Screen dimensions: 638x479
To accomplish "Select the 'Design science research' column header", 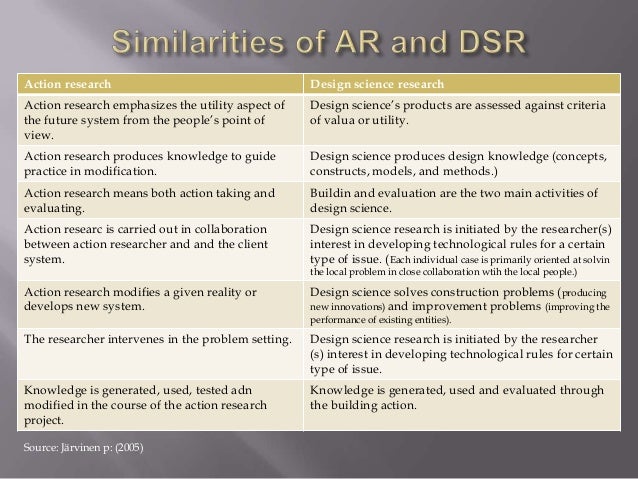I will coord(462,84).
